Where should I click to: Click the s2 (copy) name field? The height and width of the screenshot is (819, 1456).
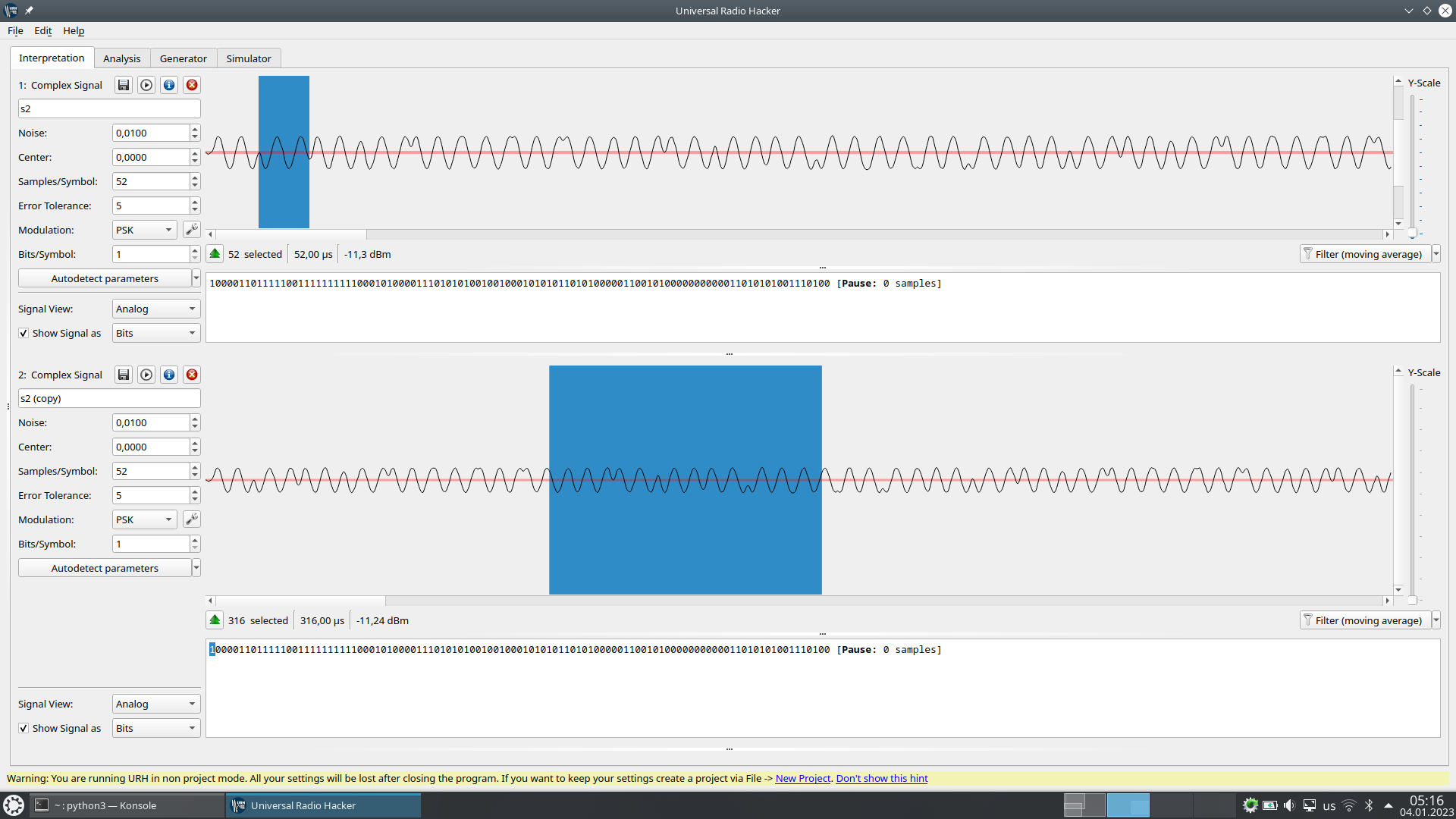click(109, 398)
